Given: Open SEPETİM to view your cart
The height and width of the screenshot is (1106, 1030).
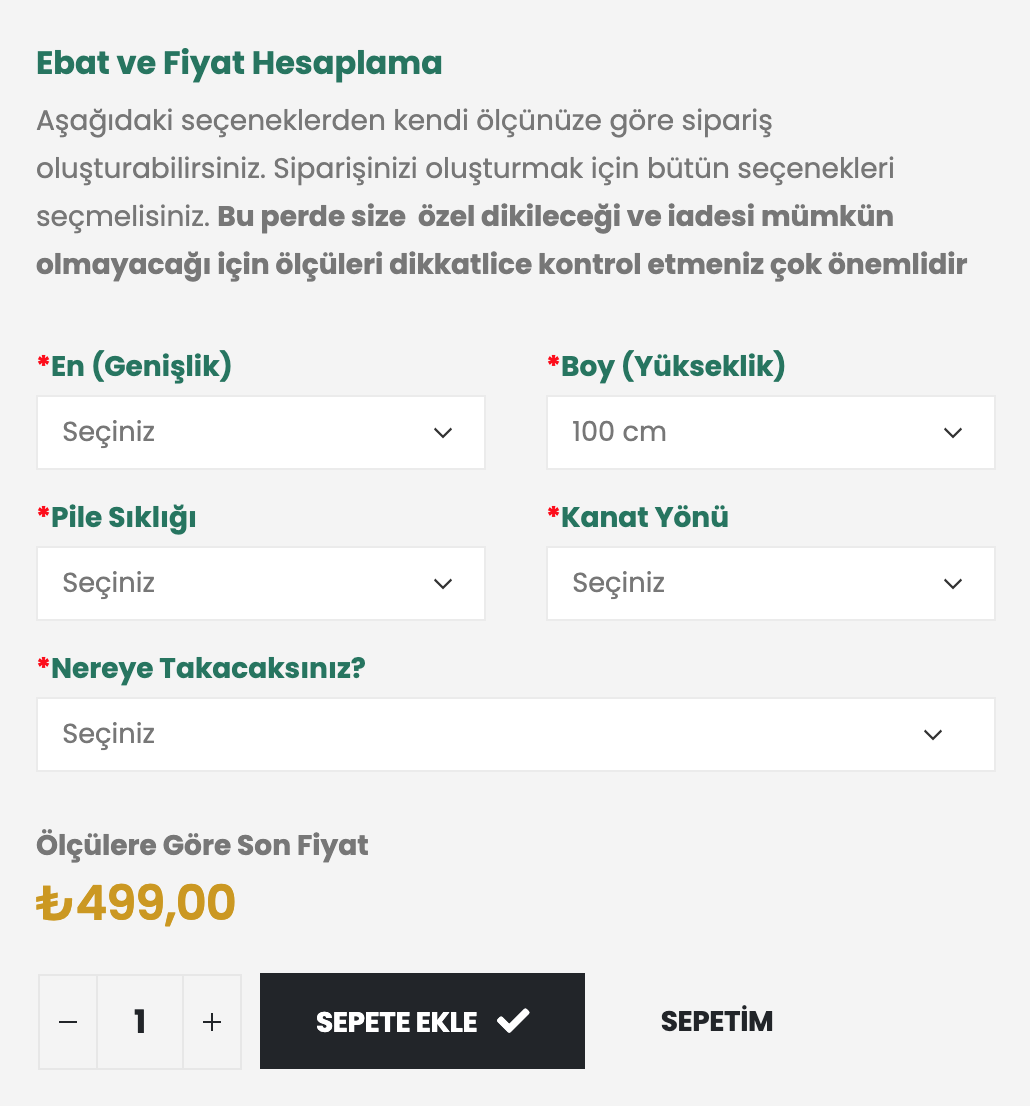Looking at the screenshot, I should pyautogui.click(x=717, y=1021).
